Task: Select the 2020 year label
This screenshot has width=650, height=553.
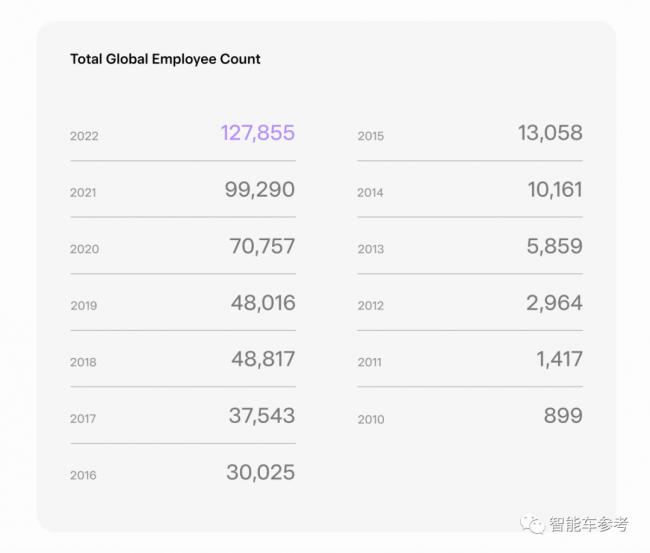Action: (x=85, y=249)
